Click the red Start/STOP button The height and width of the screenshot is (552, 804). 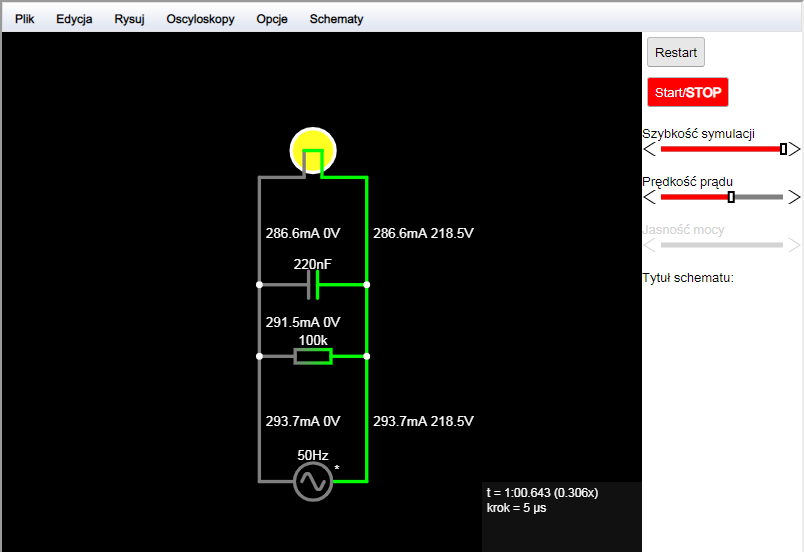click(x=688, y=92)
